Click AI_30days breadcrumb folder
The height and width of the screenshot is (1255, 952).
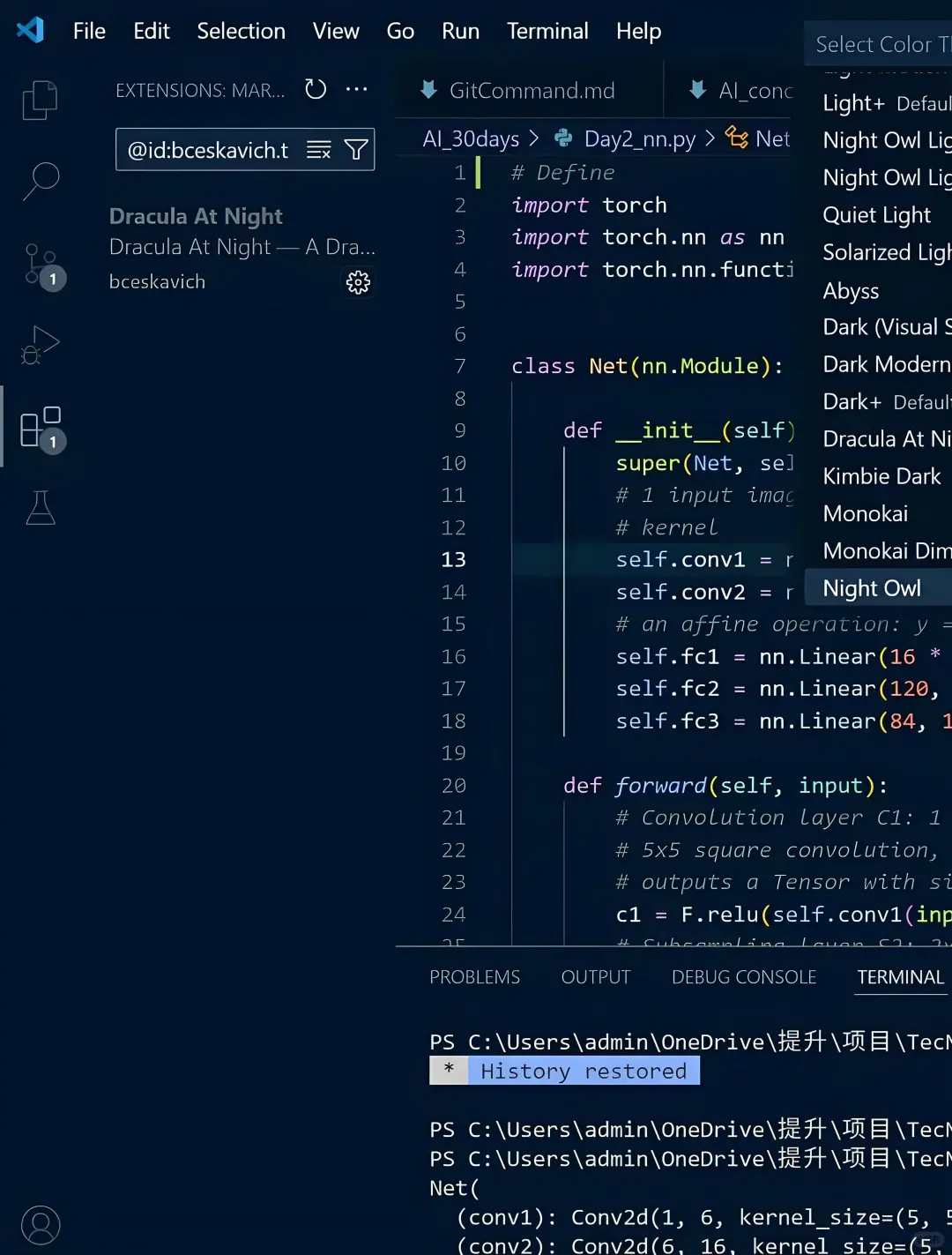click(x=471, y=138)
